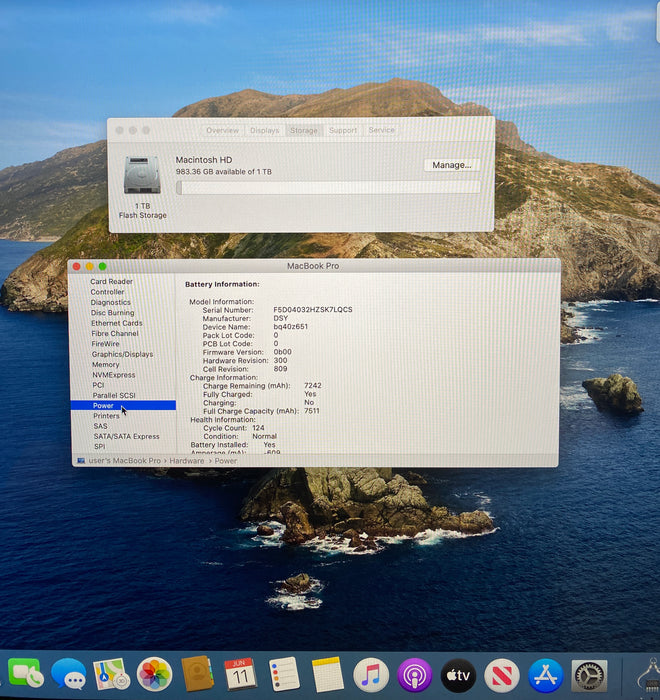The width and height of the screenshot is (660, 700).
Task: Open the Photos app icon
Action: coord(155,674)
